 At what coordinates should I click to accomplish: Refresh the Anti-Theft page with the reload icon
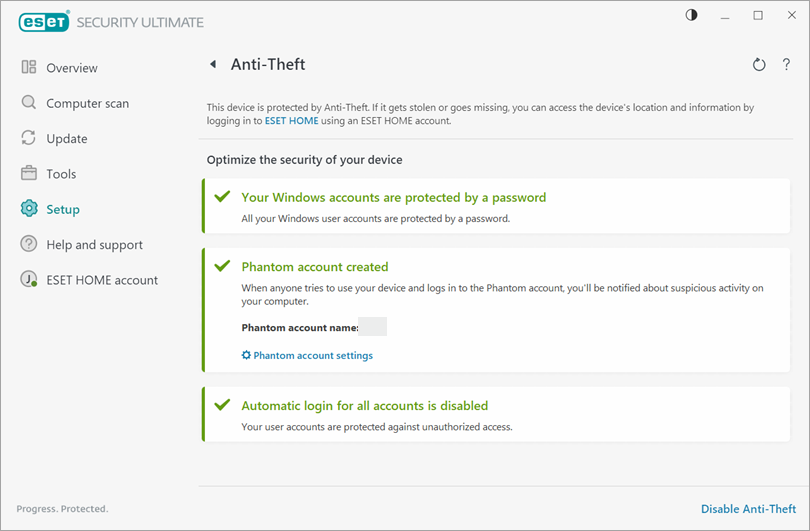pos(759,65)
